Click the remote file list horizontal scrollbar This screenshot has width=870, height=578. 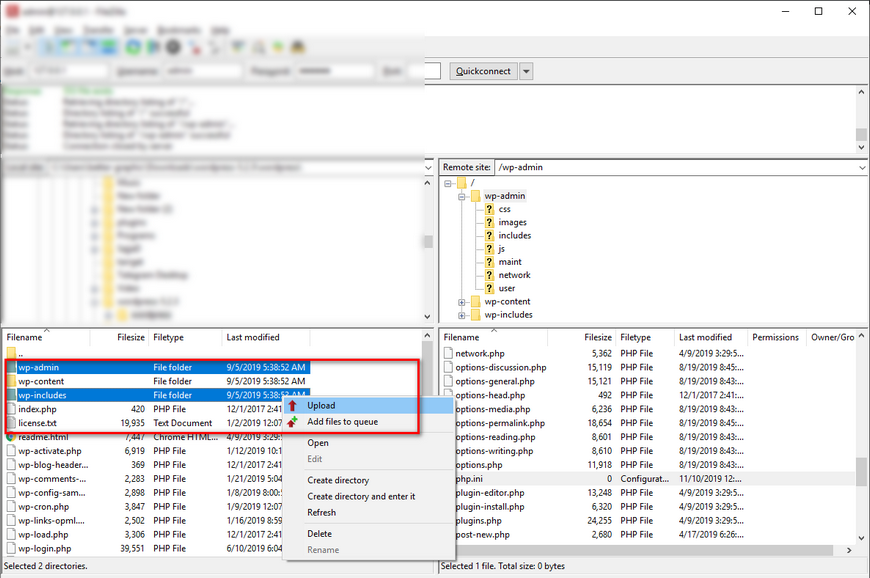644,550
